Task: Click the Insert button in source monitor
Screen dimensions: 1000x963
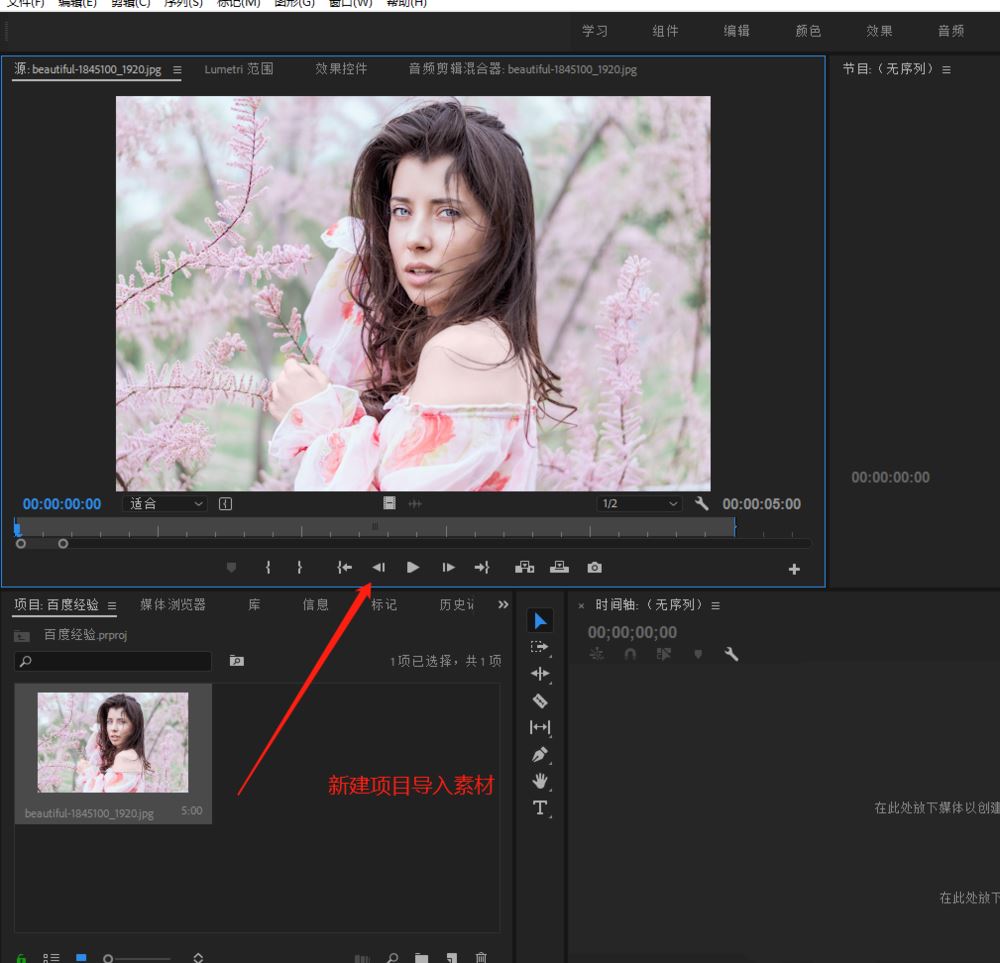Action: [525, 567]
